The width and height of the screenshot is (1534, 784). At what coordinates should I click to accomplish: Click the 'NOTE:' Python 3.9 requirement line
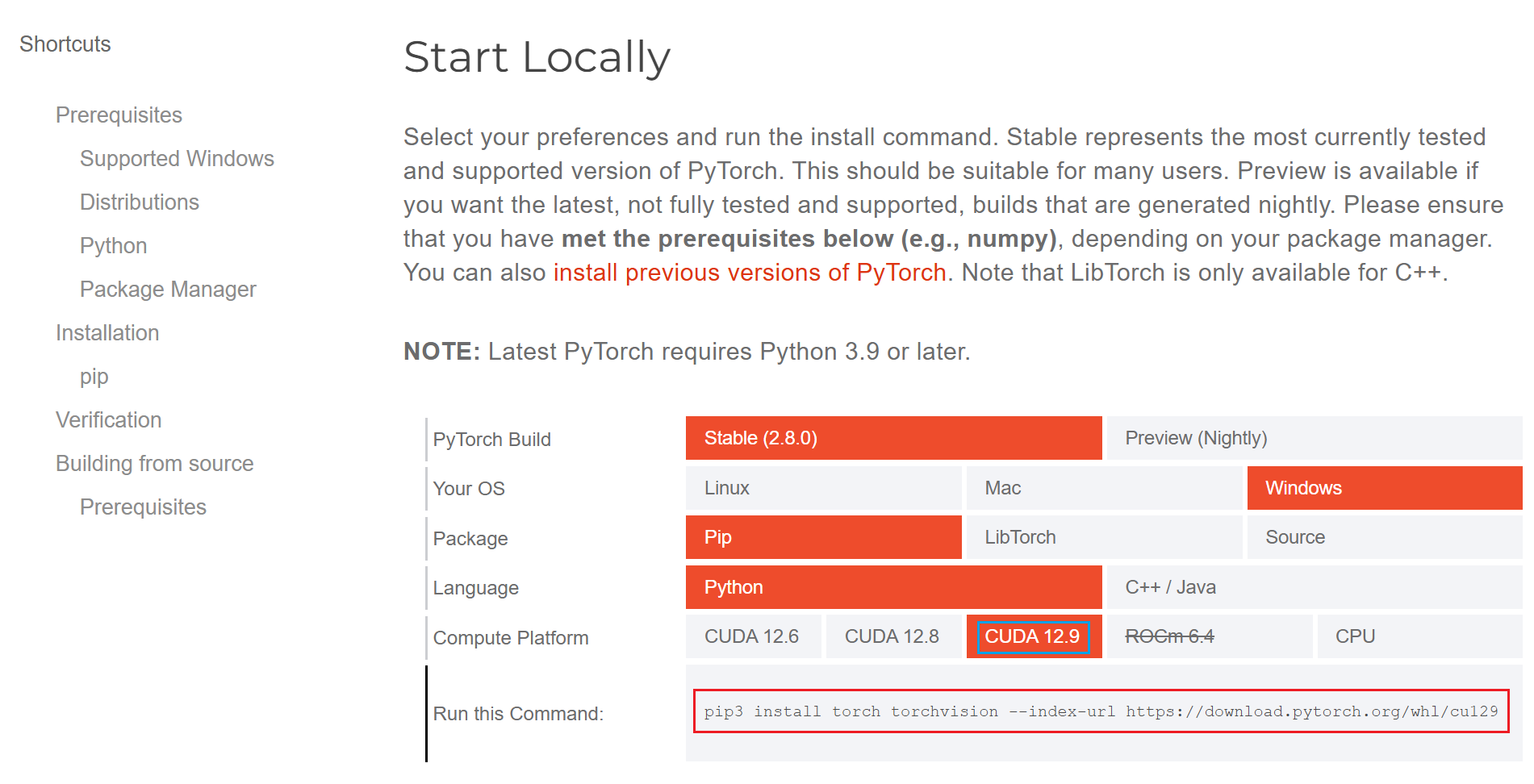(x=687, y=352)
